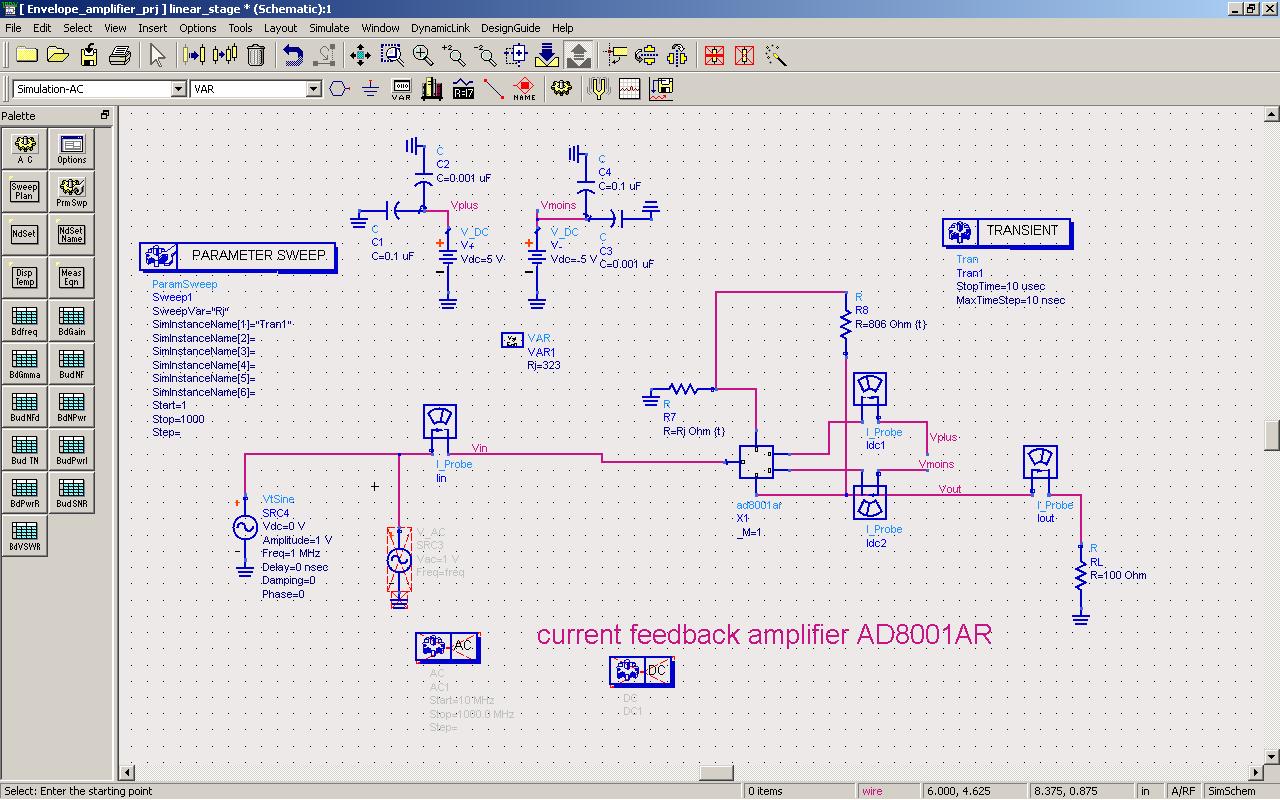The width and height of the screenshot is (1280, 800).
Task: Expand the VAR component history dropdown
Action: 313,89
